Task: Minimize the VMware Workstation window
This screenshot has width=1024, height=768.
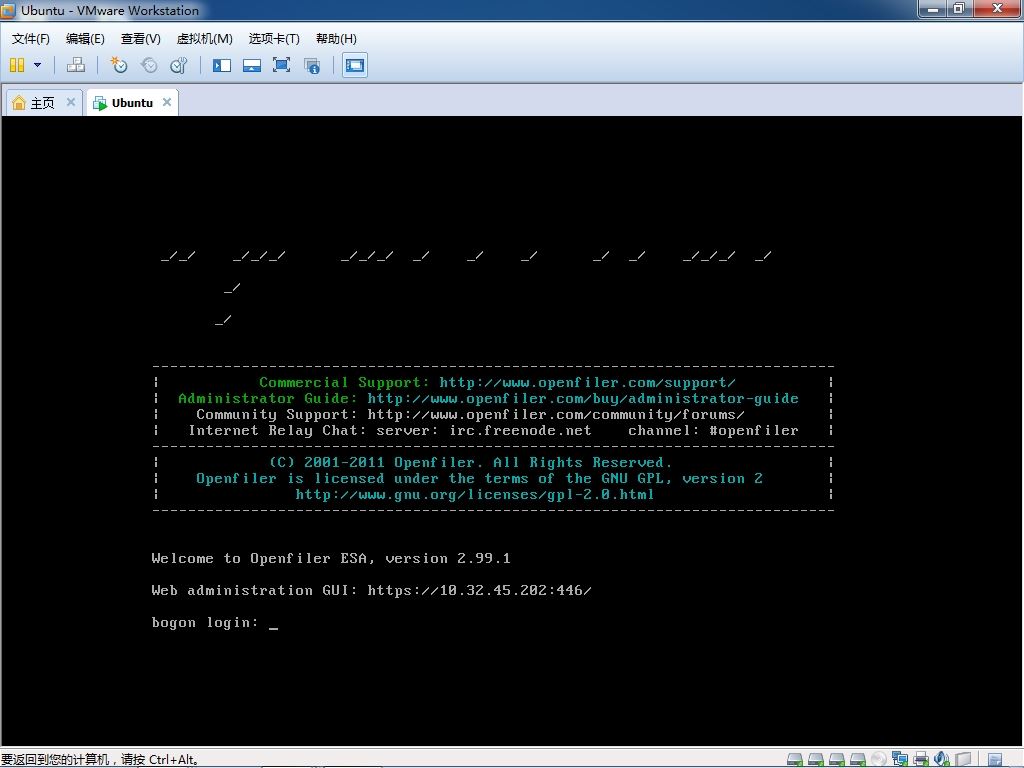Action: (933, 8)
